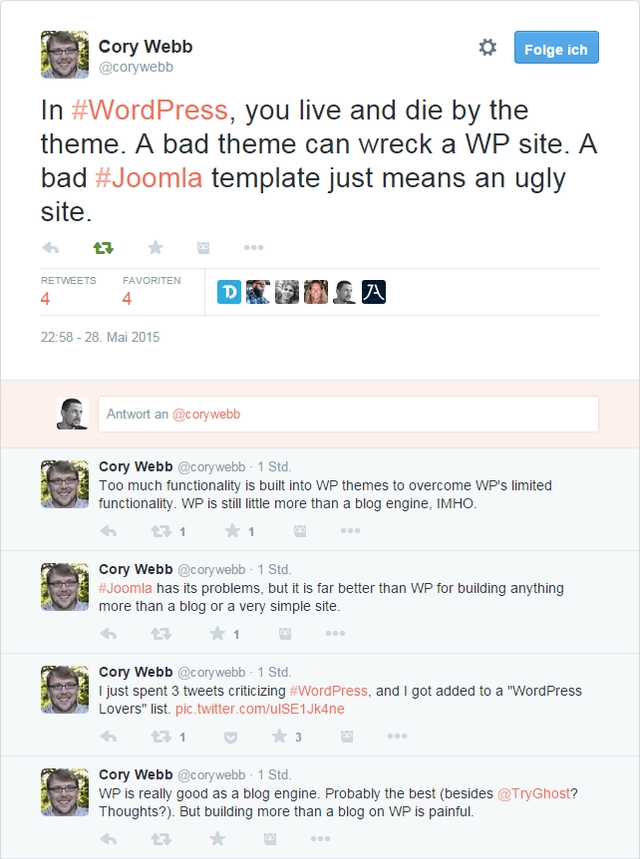The image size is (640, 859).
Task: Open the blue D avatar in retweeters list
Action: [x=229, y=291]
